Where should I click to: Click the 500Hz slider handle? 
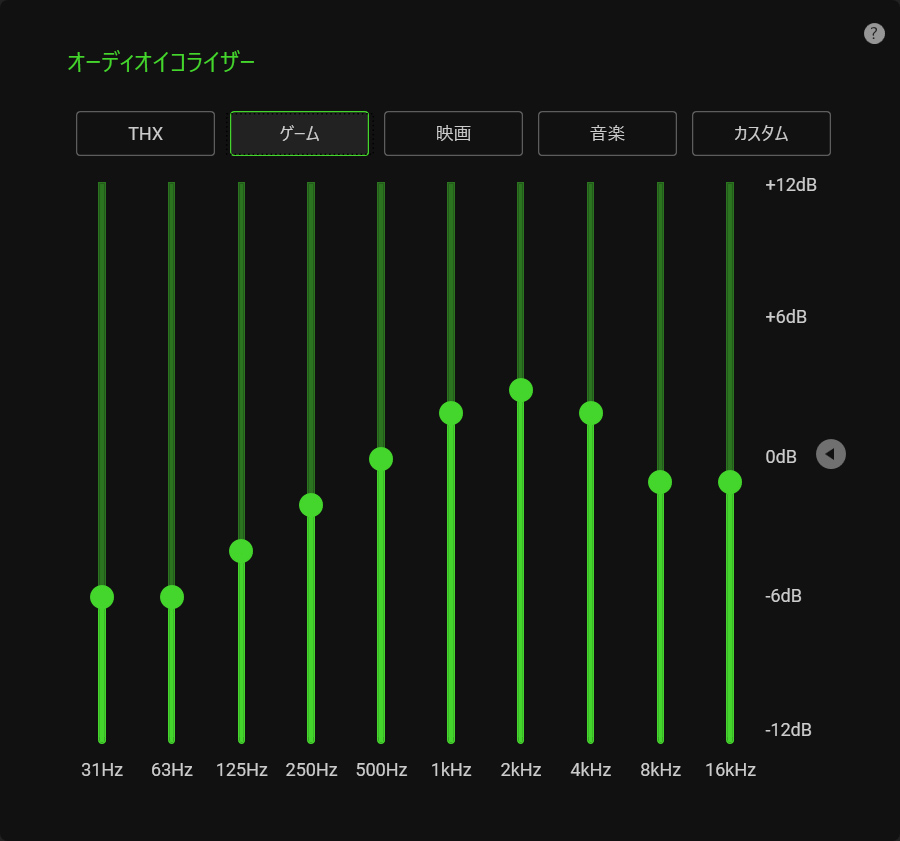click(x=381, y=459)
